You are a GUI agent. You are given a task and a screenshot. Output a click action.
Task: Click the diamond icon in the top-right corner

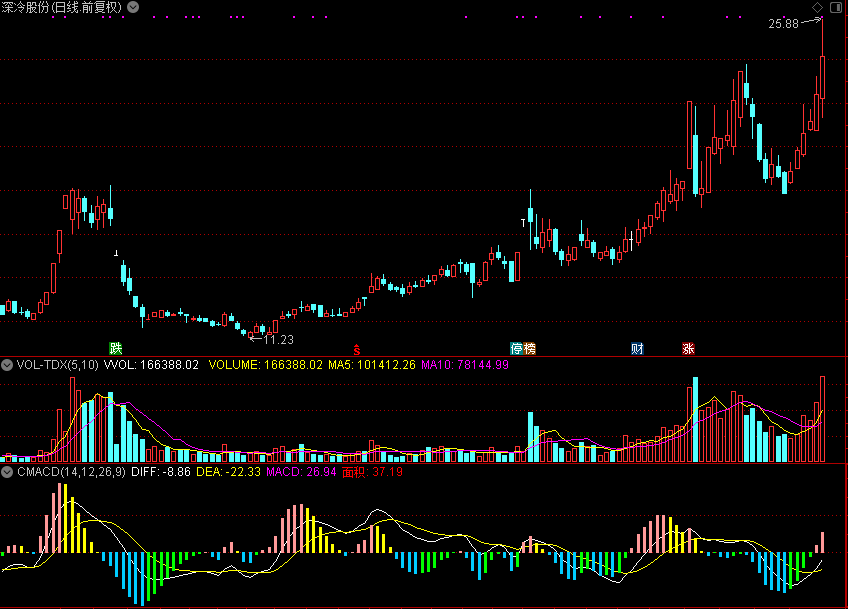(x=815, y=7)
